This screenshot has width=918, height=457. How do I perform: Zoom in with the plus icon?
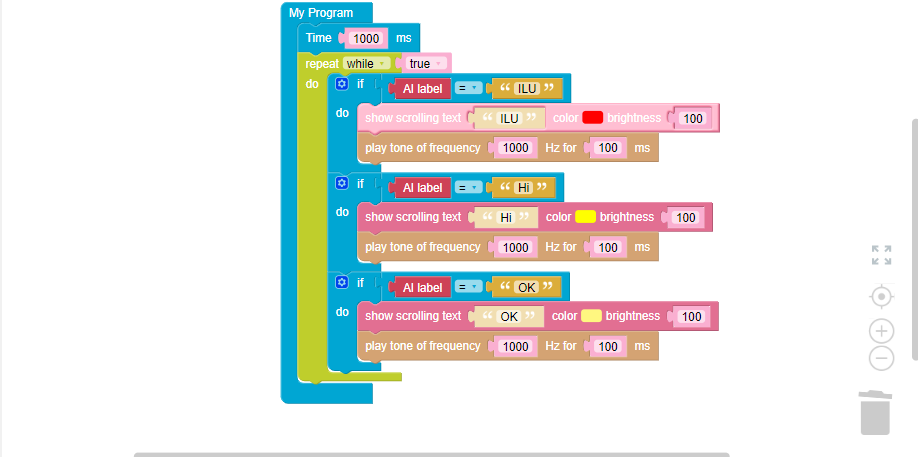tap(881, 331)
